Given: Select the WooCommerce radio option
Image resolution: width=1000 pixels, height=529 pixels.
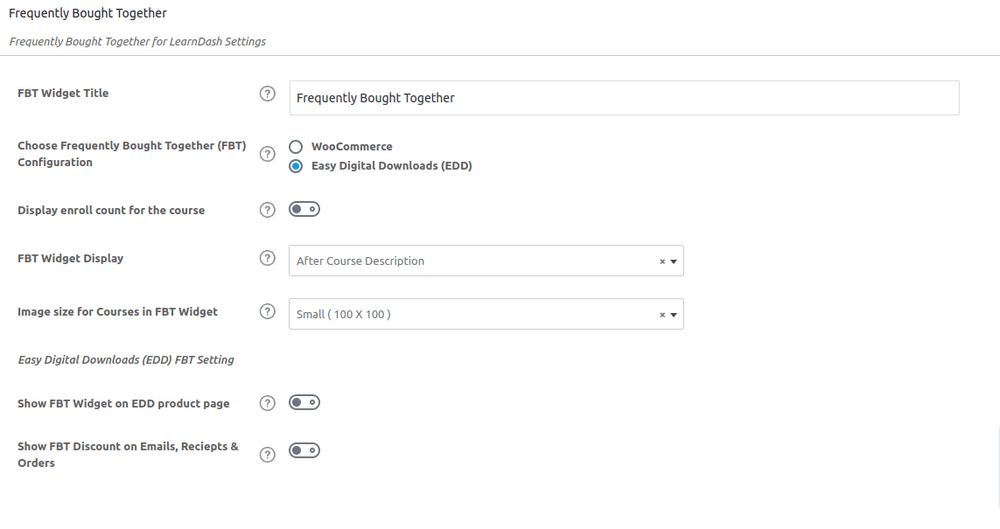Looking at the screenshot, I should tap(295, 147).
